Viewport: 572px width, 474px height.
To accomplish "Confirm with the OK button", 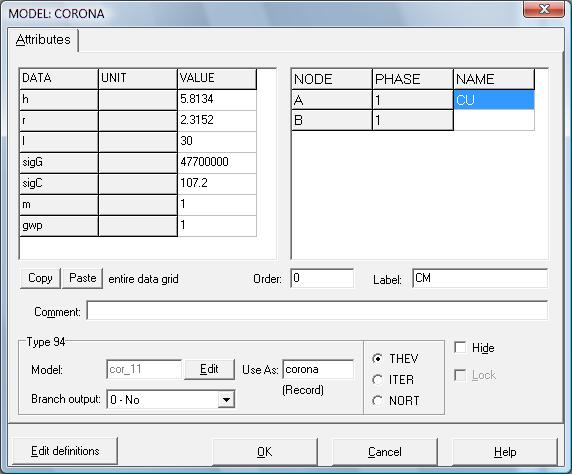I will coord(264,452).
